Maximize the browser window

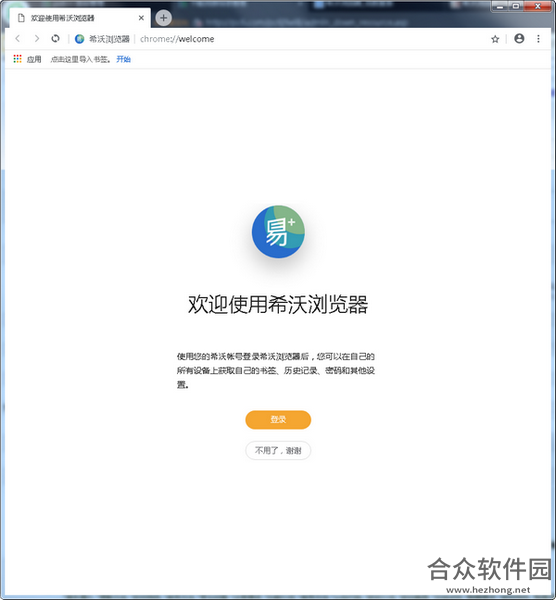516,6
